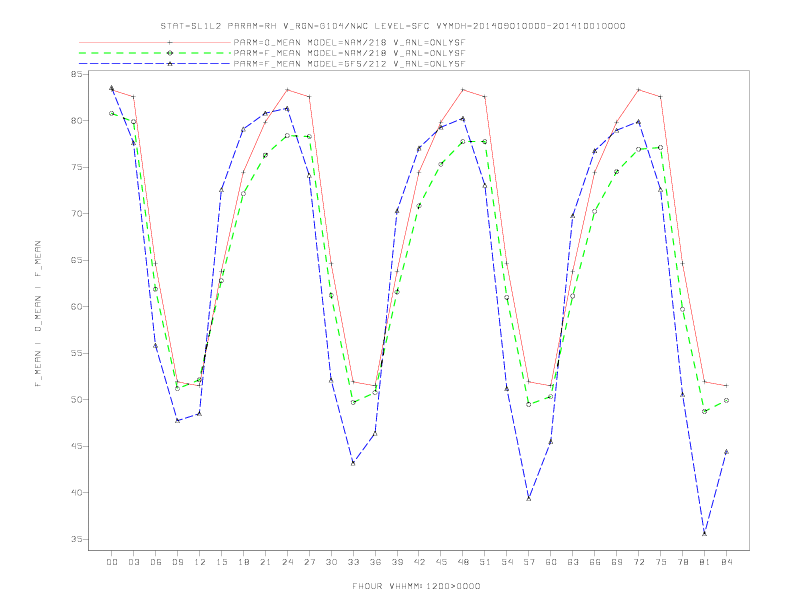Click the x-axis tick label 48
Image resolution: width=792 pixels, height=612 pixels.
463,562
